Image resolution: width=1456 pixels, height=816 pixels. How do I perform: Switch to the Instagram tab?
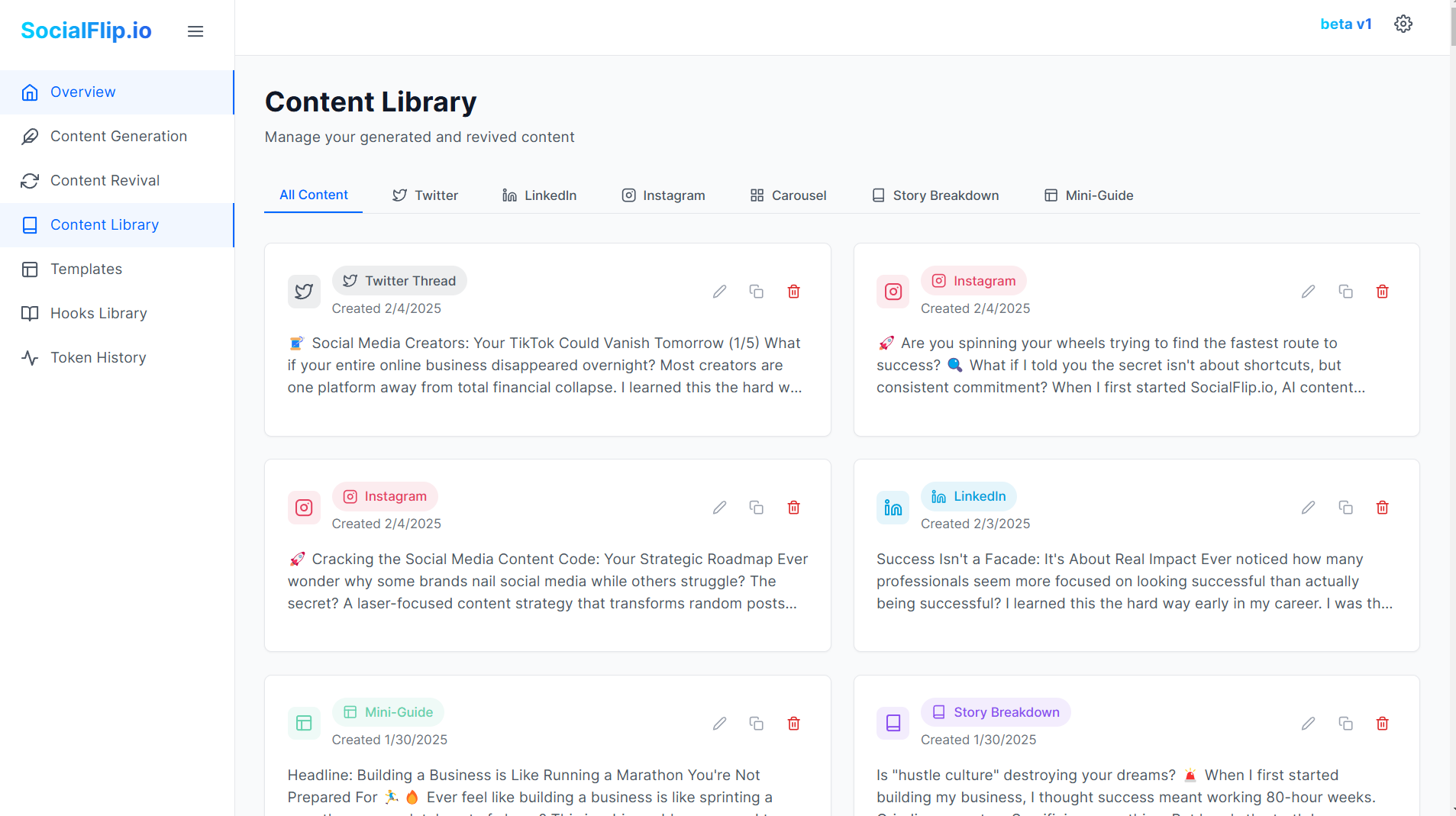(x=663, y=195)
